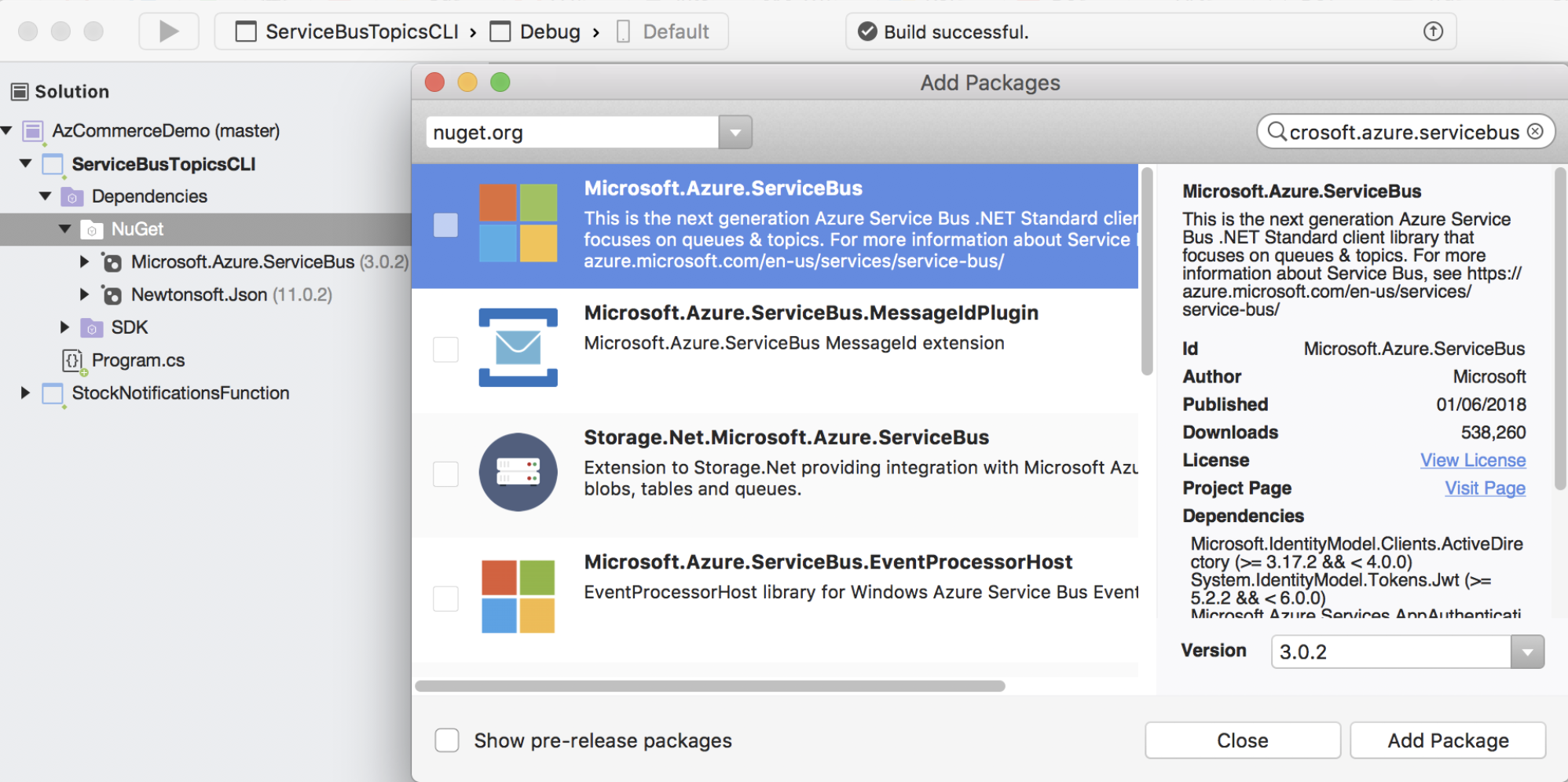Image resolution: width=1568 pixels, height=782 pixels.
Task: Click the Solution pad icon
Action: [20, 92]
